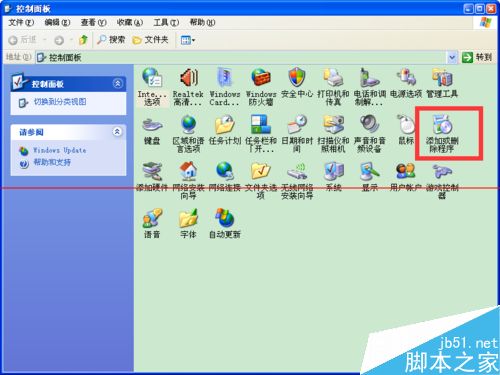The height and width of the screenshot is (375, 500).
Task: Open 电源选项 power options
Action: [x=406, y=83]
